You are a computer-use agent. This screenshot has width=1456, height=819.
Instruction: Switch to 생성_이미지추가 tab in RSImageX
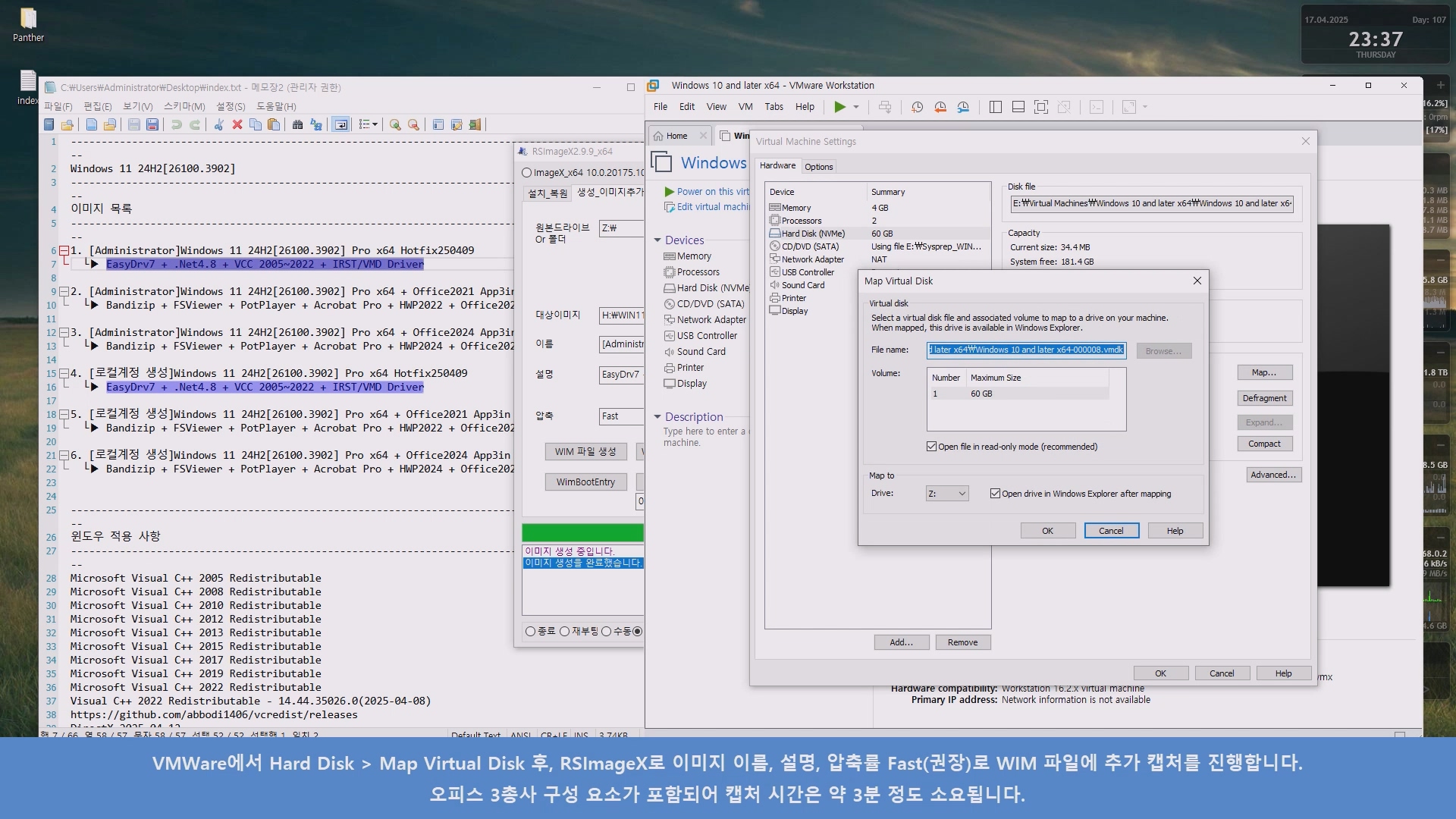[610, 193]
